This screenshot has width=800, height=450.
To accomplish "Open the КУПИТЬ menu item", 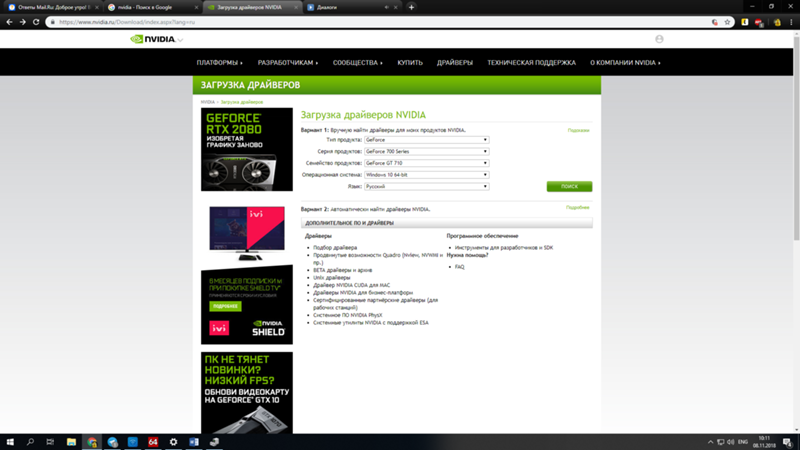I will click(410, 63).
